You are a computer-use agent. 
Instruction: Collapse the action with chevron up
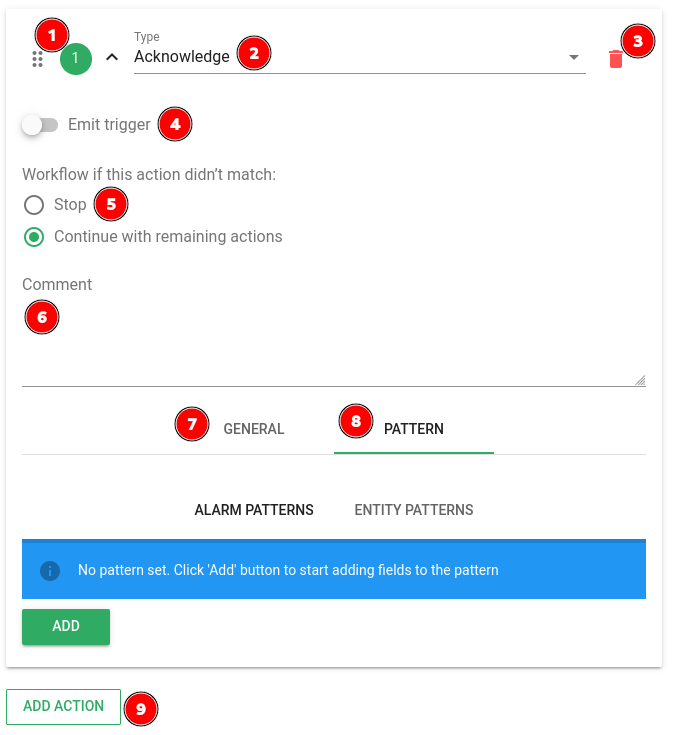(x=112, y=57)
